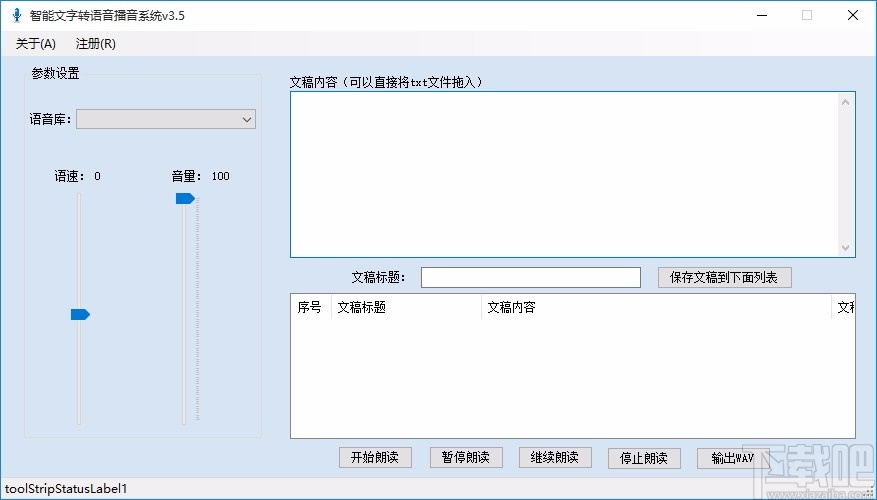
Task: Click the microphone app icon in title bar
Action: point(17,15)
